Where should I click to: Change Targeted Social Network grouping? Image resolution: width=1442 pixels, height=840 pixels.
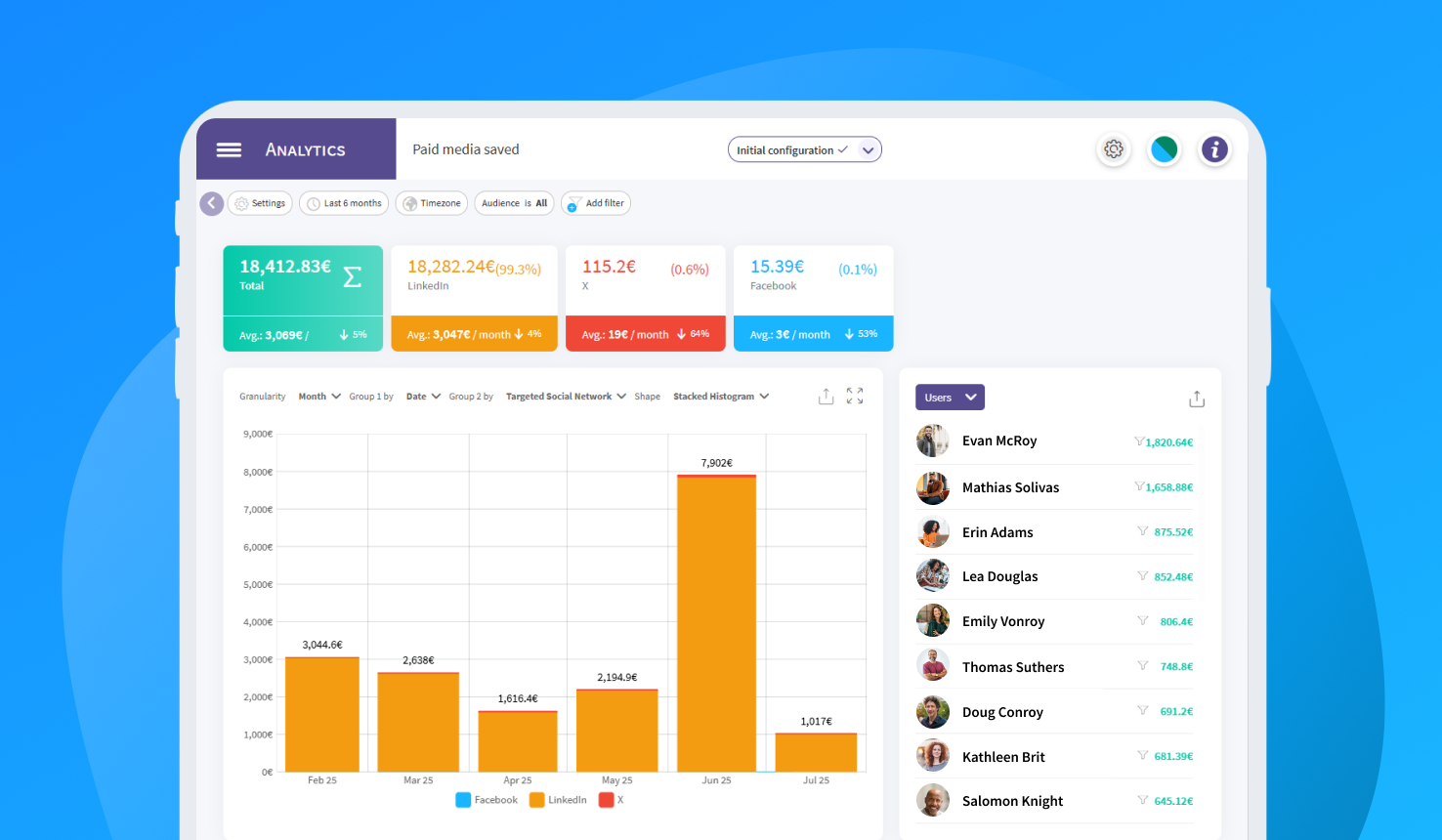(x=566, y=397)
